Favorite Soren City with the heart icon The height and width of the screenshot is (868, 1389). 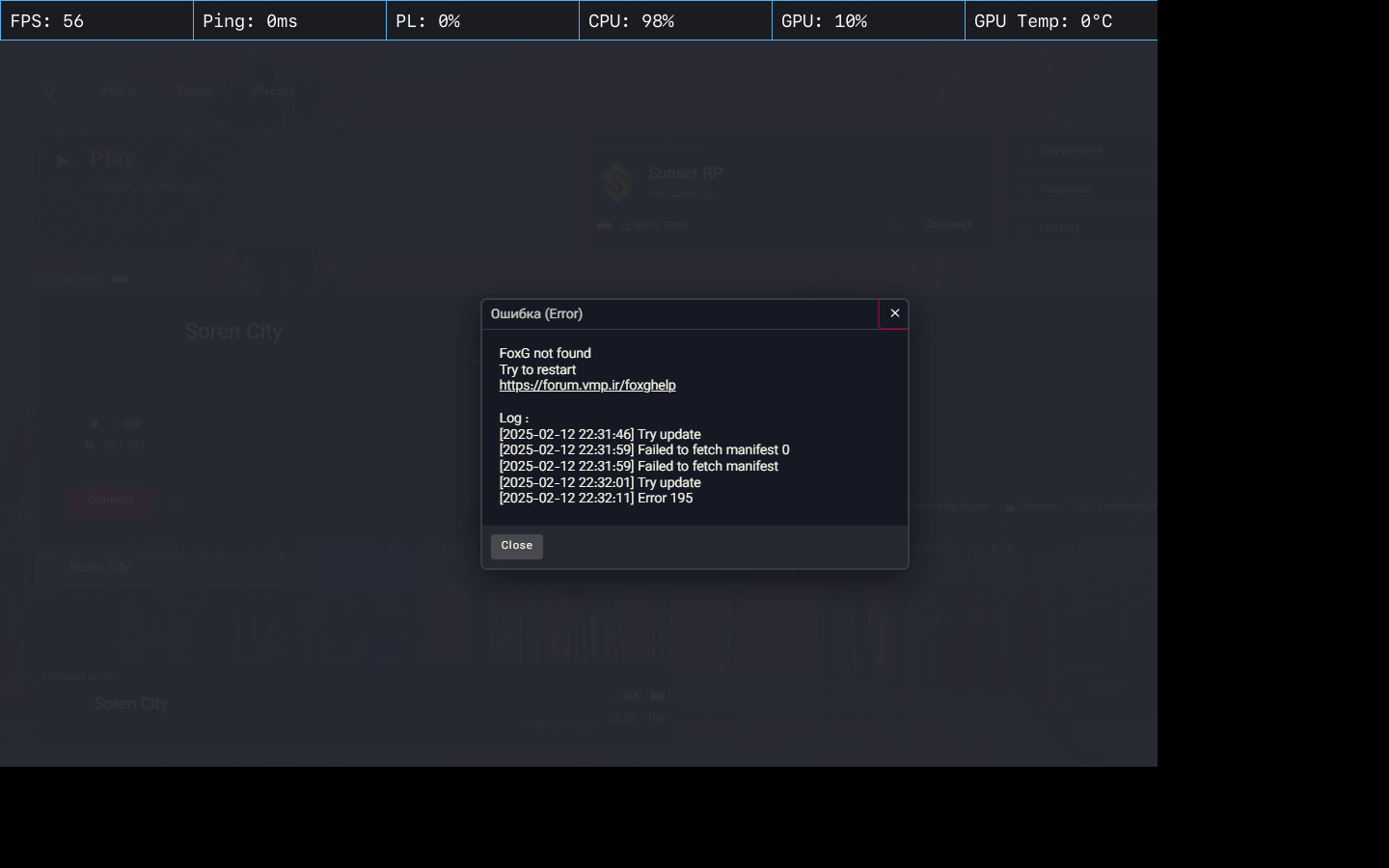(x=177, y=501)
